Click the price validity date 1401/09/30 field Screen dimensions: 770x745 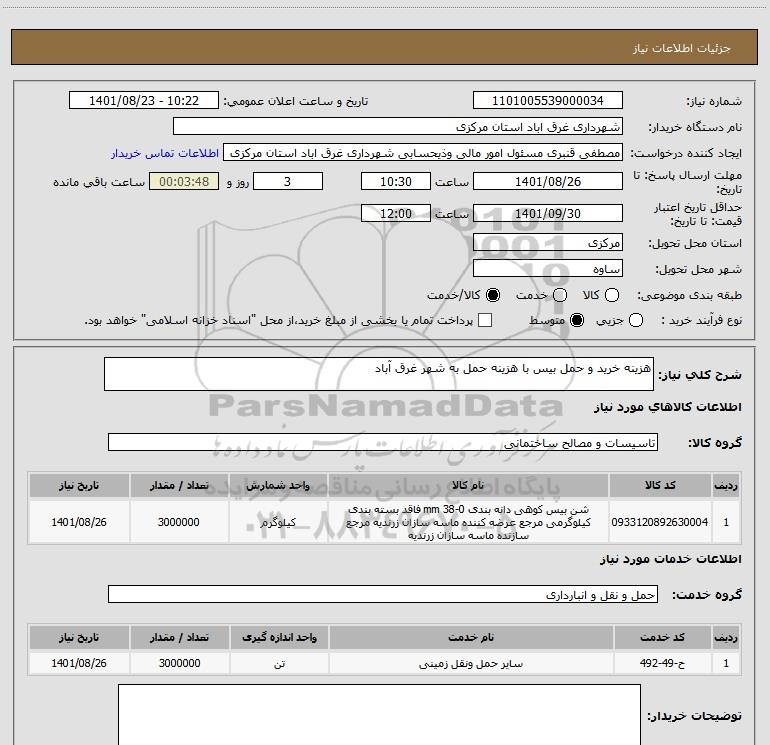pos(548,213)
